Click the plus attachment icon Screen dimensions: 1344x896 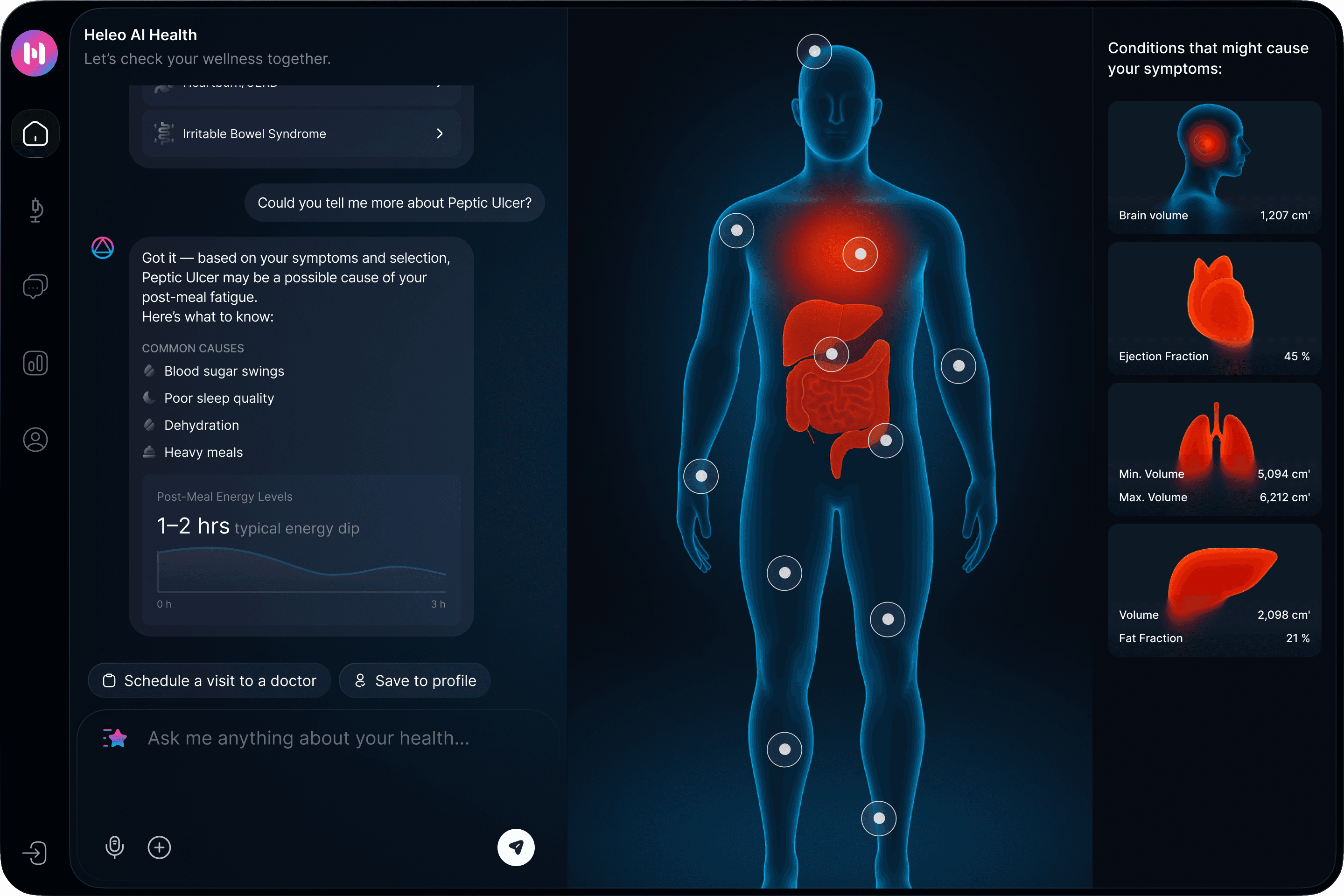(x=160, y=847)
